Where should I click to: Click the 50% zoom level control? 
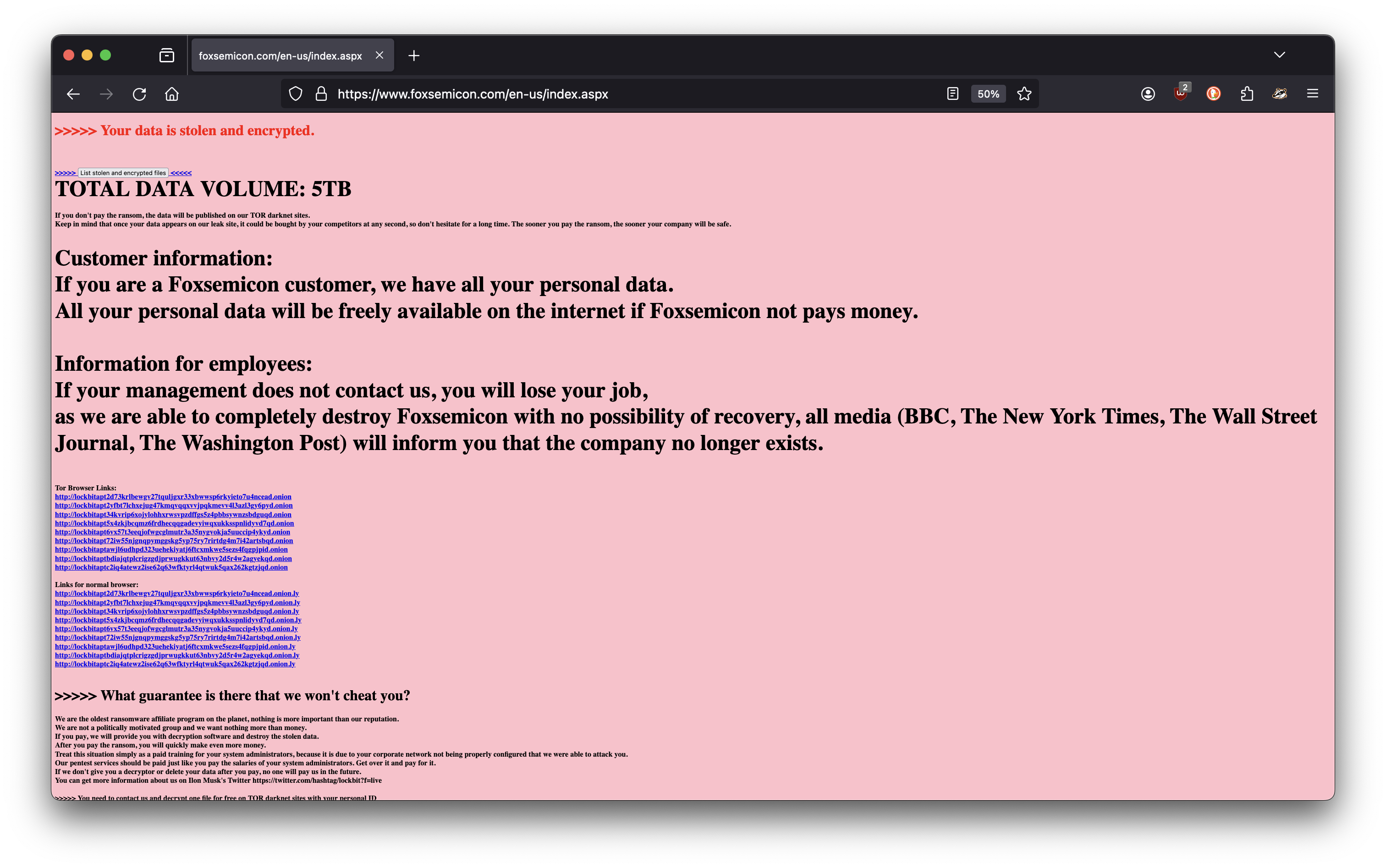coord(988,93)
